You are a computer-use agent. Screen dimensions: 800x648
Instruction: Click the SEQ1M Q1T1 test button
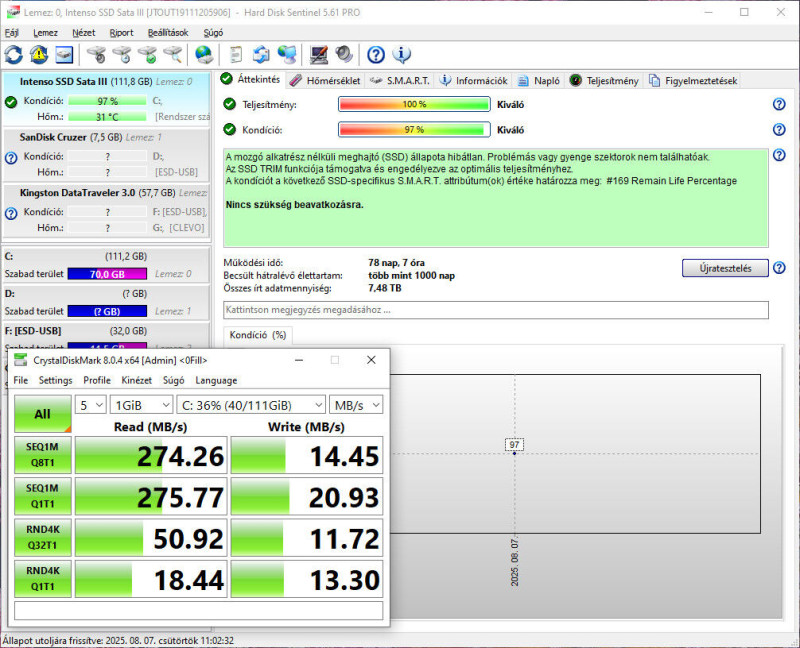pos(42,496)
